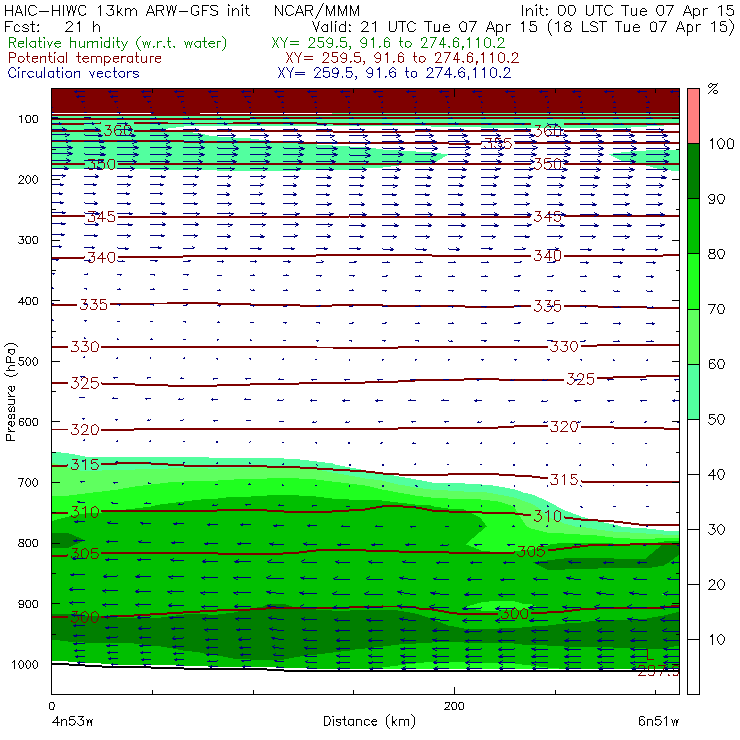Click the right-side '315' contour label
Viewport: 740px width, 740px height.
[564, 480]
